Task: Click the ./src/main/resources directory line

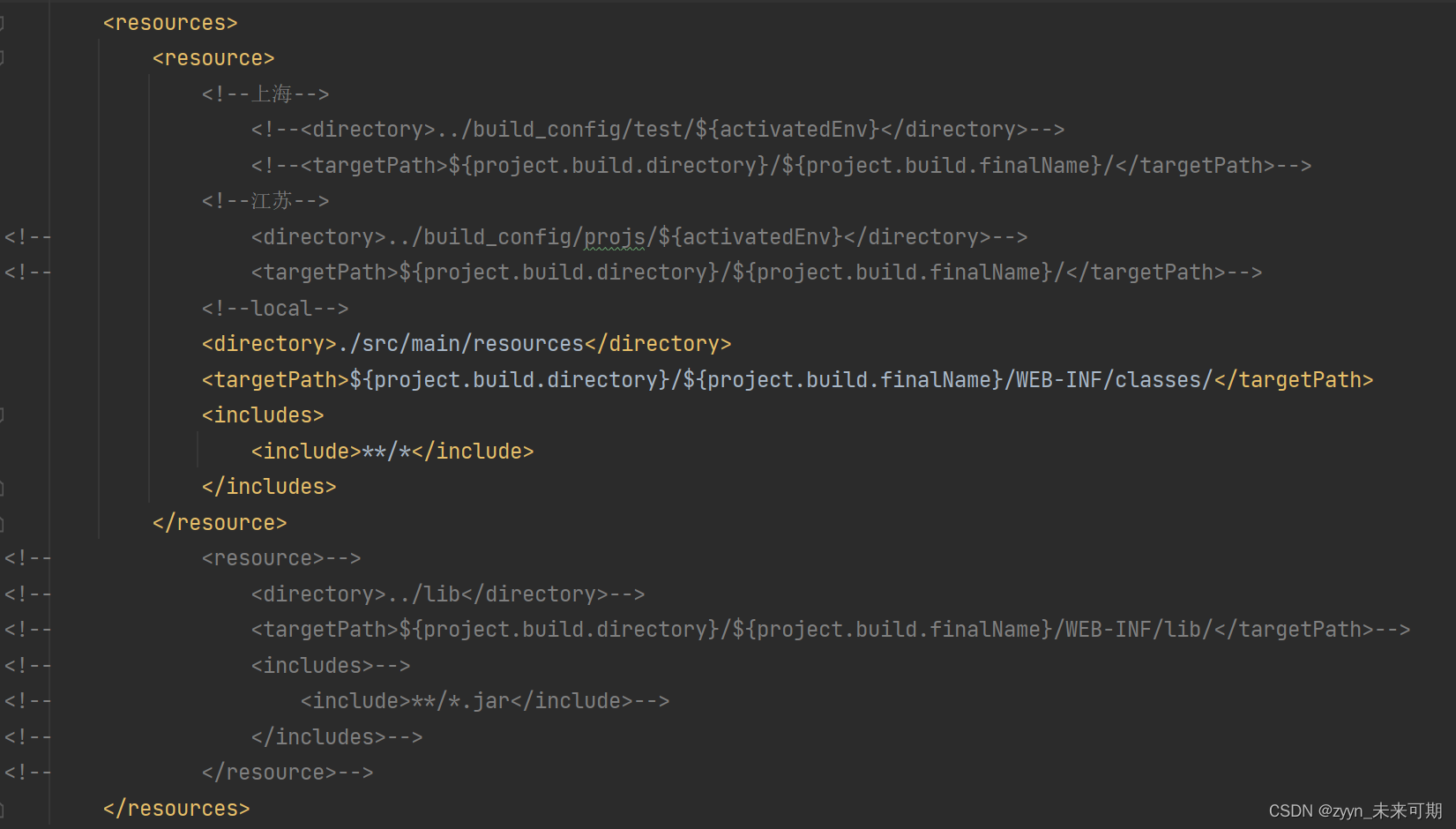Action: pyautogui.click(x=467, y=344)
